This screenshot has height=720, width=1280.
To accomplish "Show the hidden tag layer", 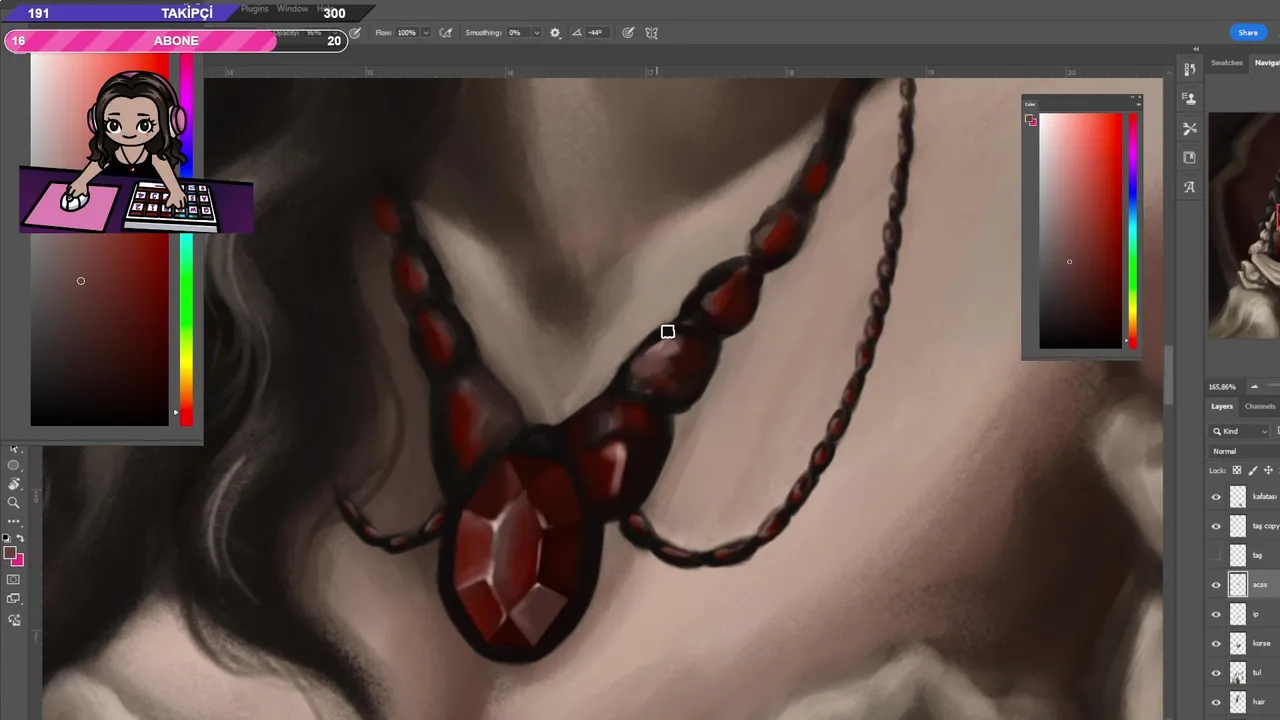I will (x=1216, y=555).
